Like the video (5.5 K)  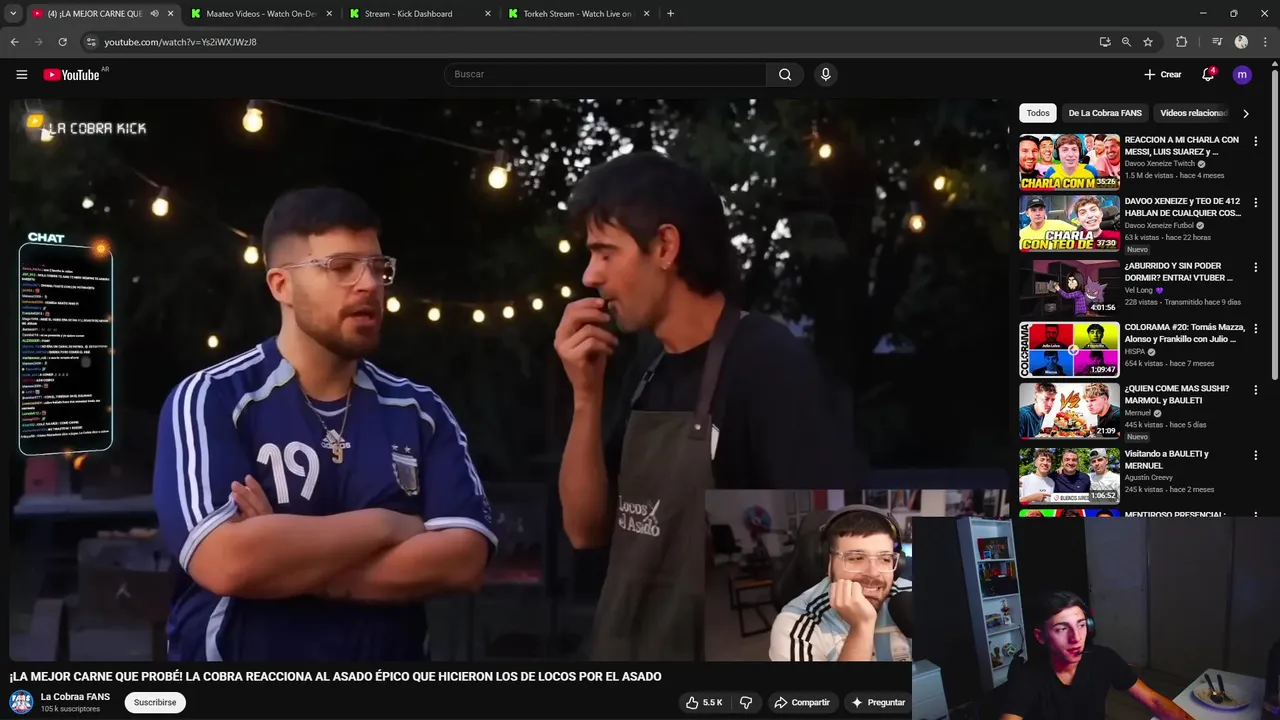(x=704, y=702)
